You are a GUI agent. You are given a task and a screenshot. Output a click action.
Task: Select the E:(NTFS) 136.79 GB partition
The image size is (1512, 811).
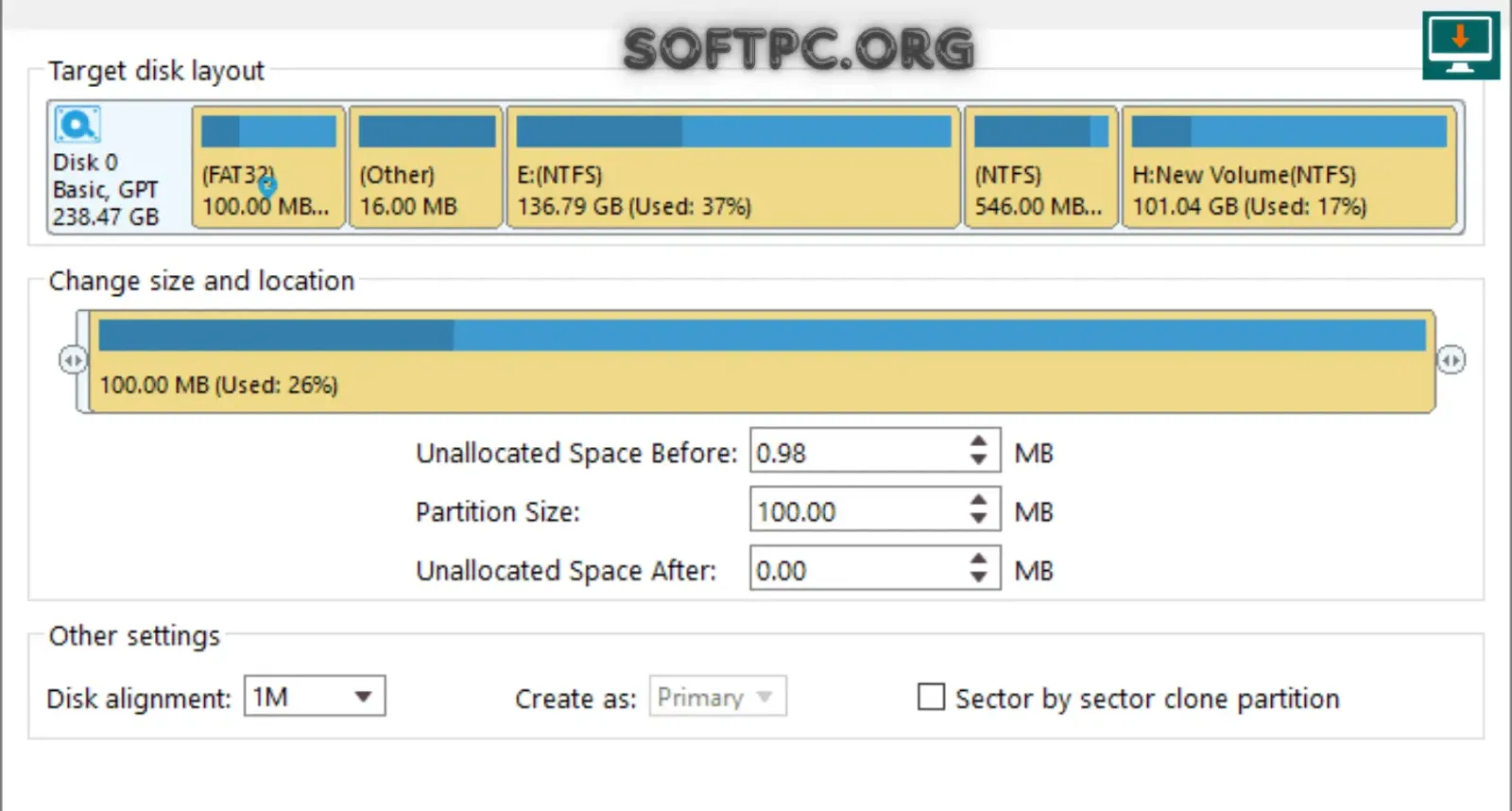point(733,166)
